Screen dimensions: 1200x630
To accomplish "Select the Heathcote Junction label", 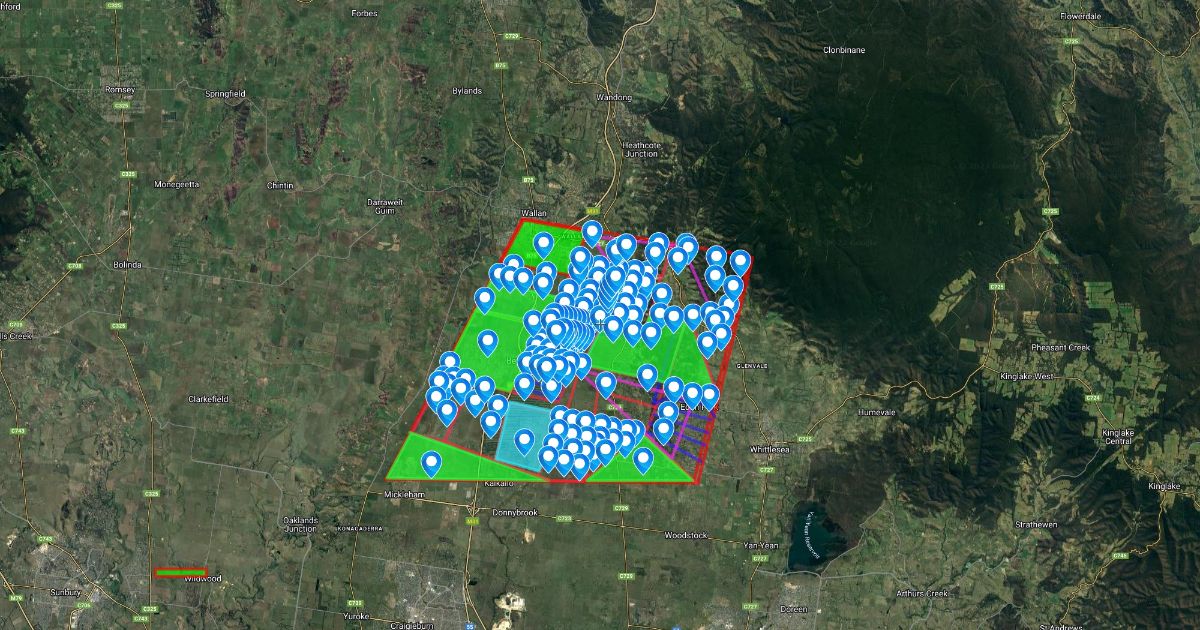I will click(x=641, y=149).
